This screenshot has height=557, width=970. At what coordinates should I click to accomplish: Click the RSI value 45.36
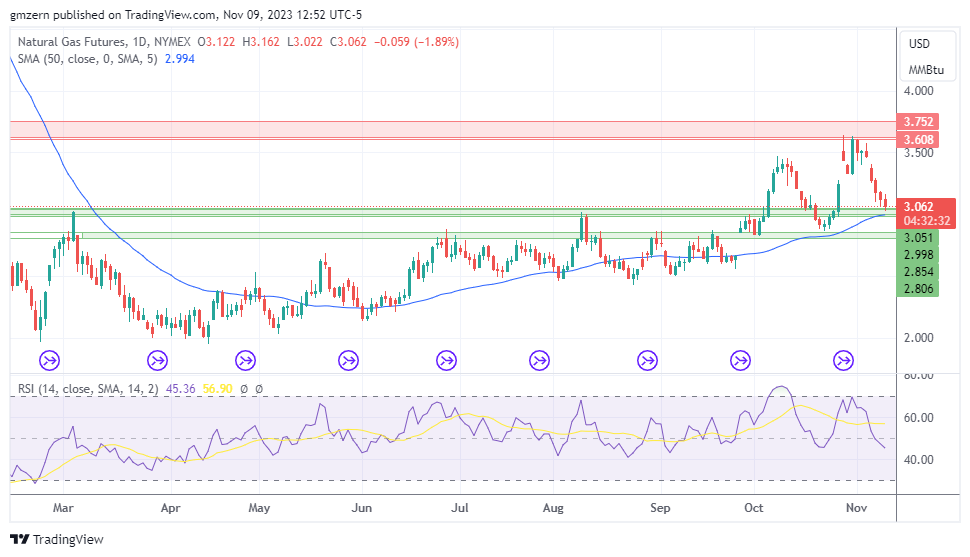(181, 389)
